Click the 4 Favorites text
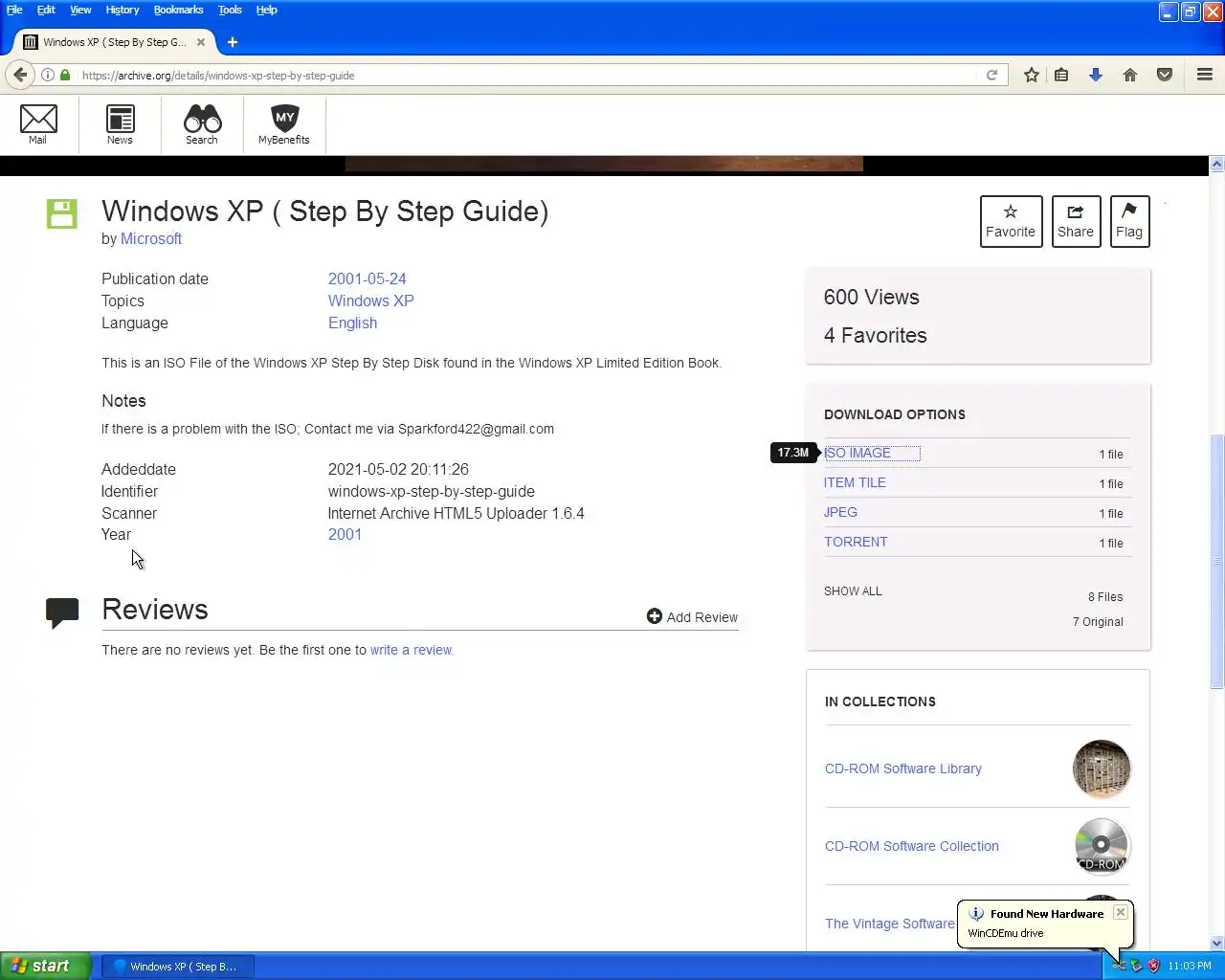Image resolution: width=1225 pixels, height=980 pixels. point(876,336)
